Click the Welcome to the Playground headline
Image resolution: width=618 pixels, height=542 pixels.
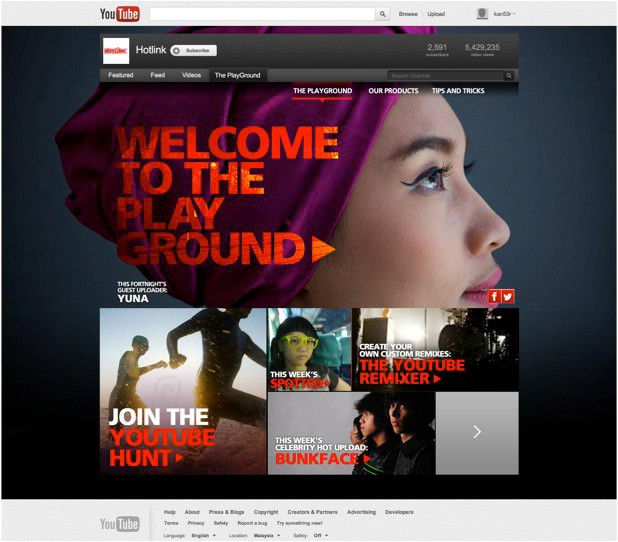coord(227,195)
